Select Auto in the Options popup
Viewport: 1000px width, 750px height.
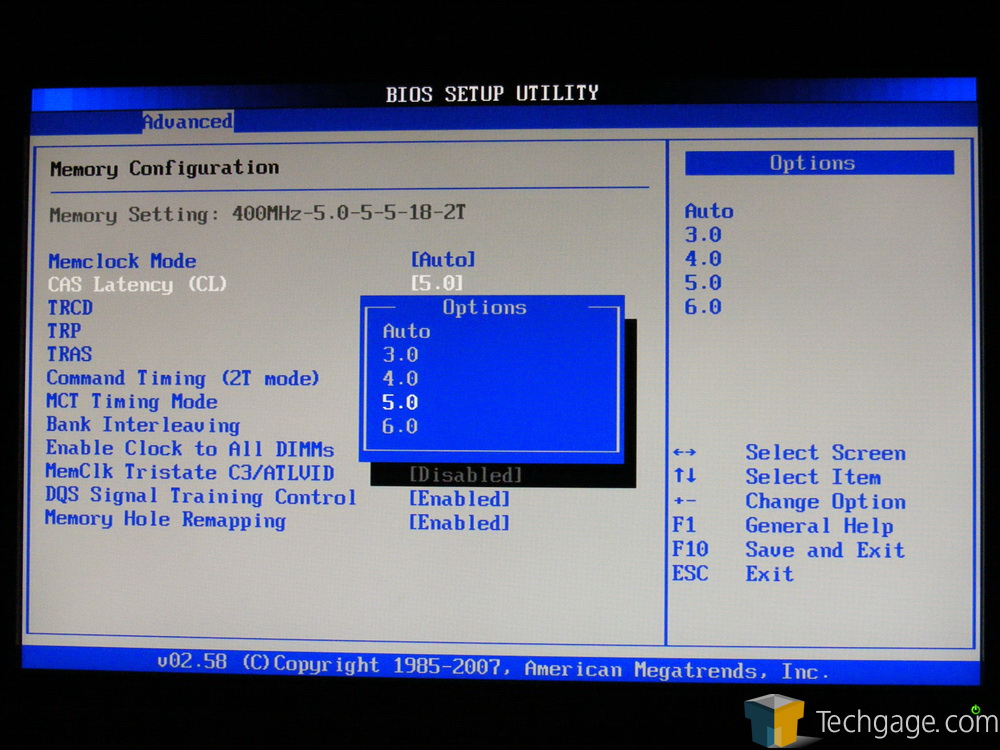pyautogui.click(x=406, y=331)
